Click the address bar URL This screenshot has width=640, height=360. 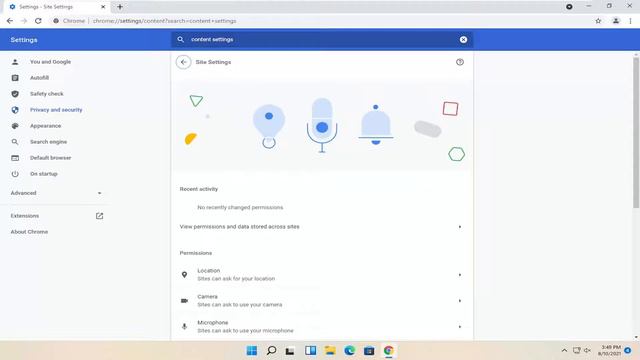point(164,21)
